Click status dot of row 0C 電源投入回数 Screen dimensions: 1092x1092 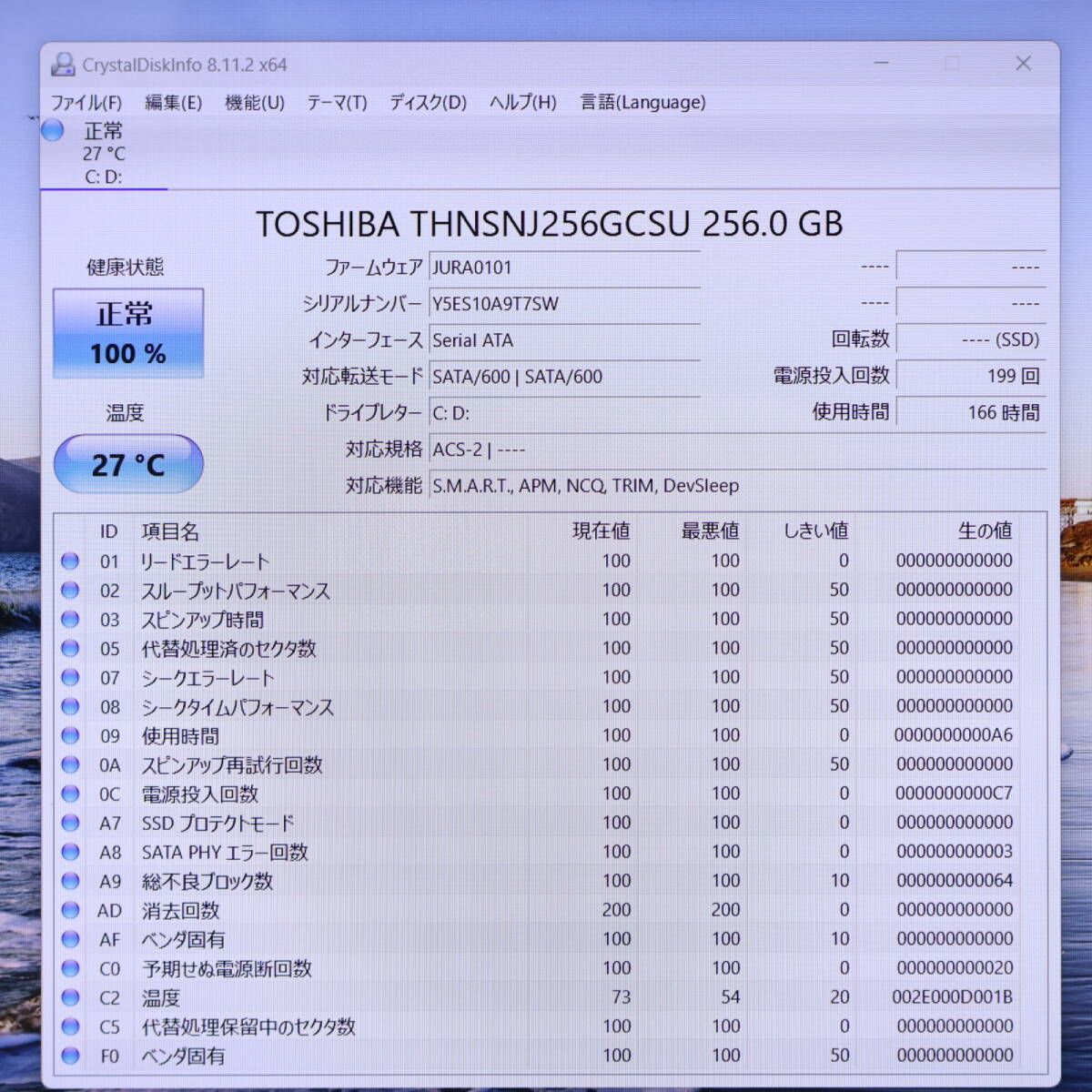click(x=70, y=794)
